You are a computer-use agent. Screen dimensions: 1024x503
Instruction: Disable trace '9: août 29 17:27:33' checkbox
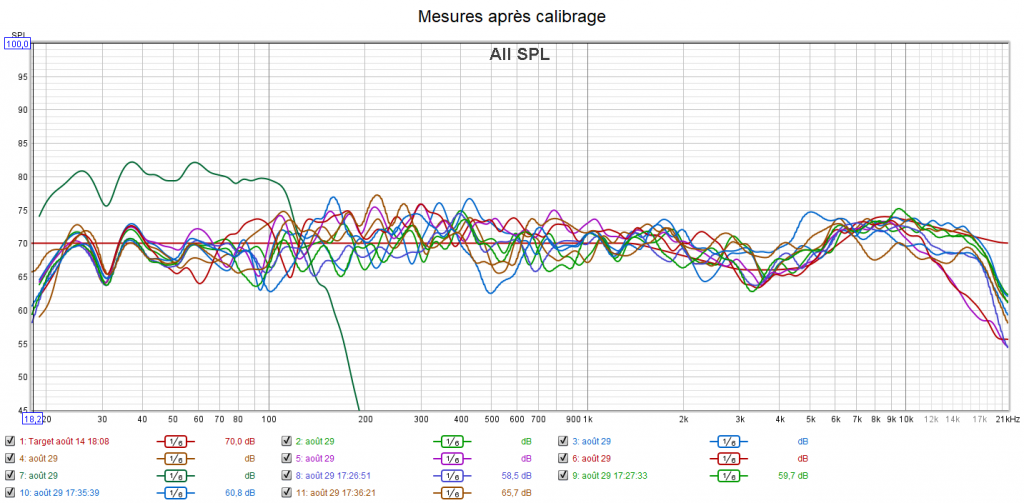pyautogui.click(x=563, y=475)
